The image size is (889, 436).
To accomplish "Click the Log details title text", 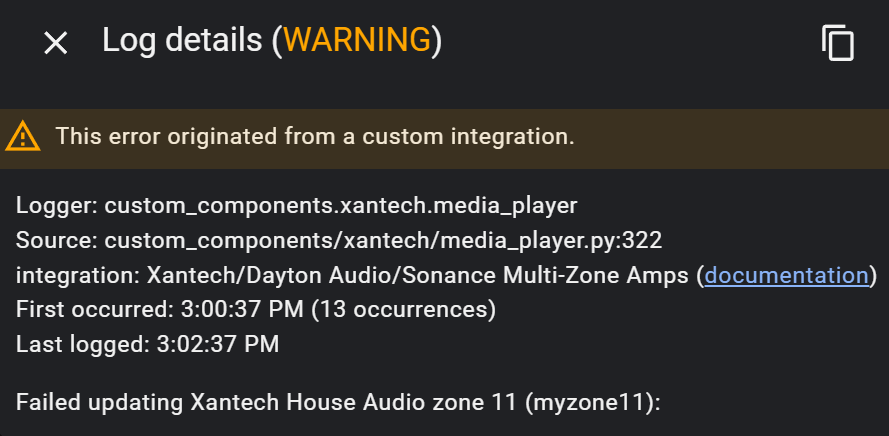I will pos(186,40).
